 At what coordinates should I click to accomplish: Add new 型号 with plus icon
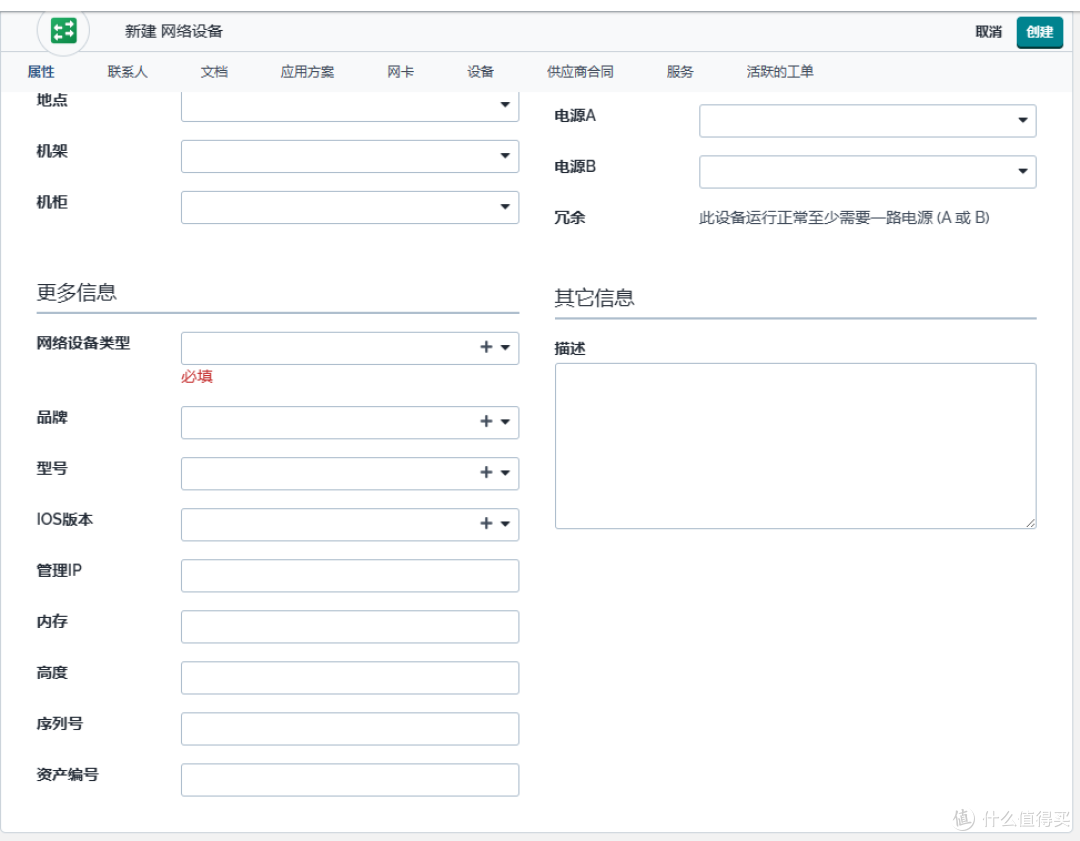click(x=486, y=473)
